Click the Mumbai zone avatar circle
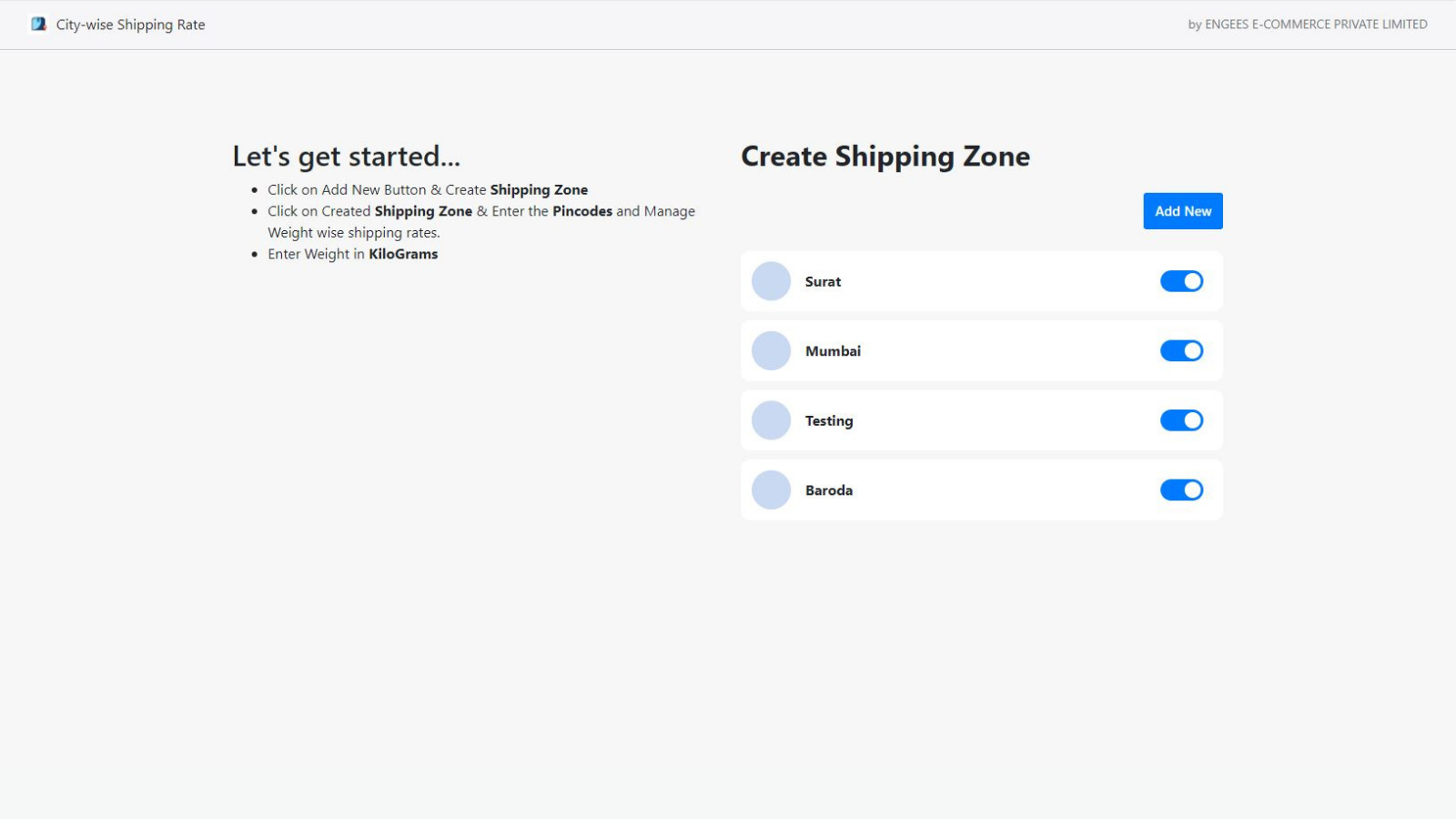The image size is (1456, 819). coord(771,351)
